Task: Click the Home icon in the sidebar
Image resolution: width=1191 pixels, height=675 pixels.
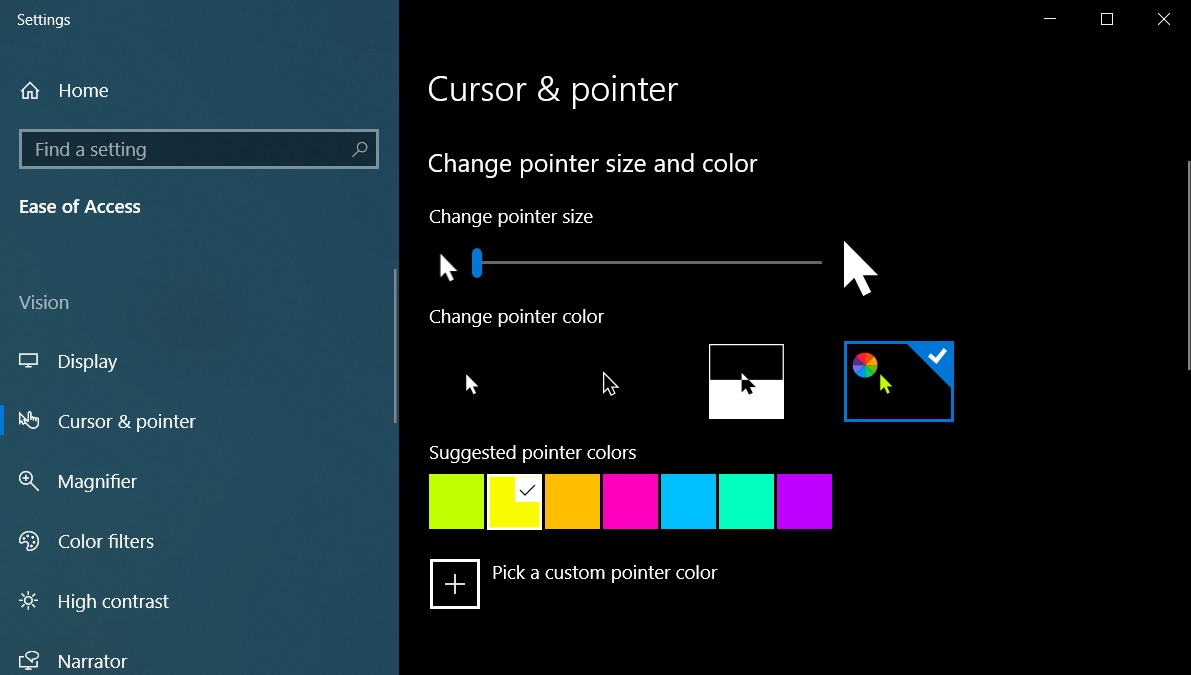Action: click(30, 90)
